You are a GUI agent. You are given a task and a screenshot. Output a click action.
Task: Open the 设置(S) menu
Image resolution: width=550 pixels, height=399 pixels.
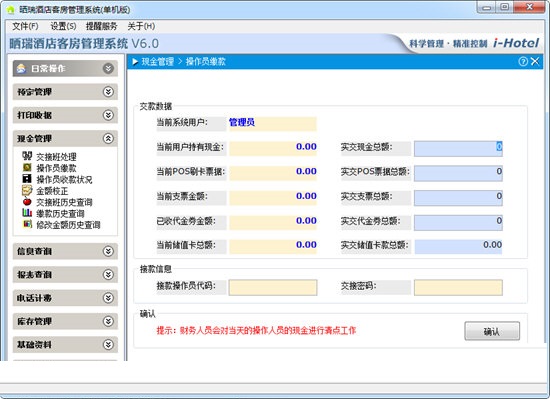tap(63, 26)
